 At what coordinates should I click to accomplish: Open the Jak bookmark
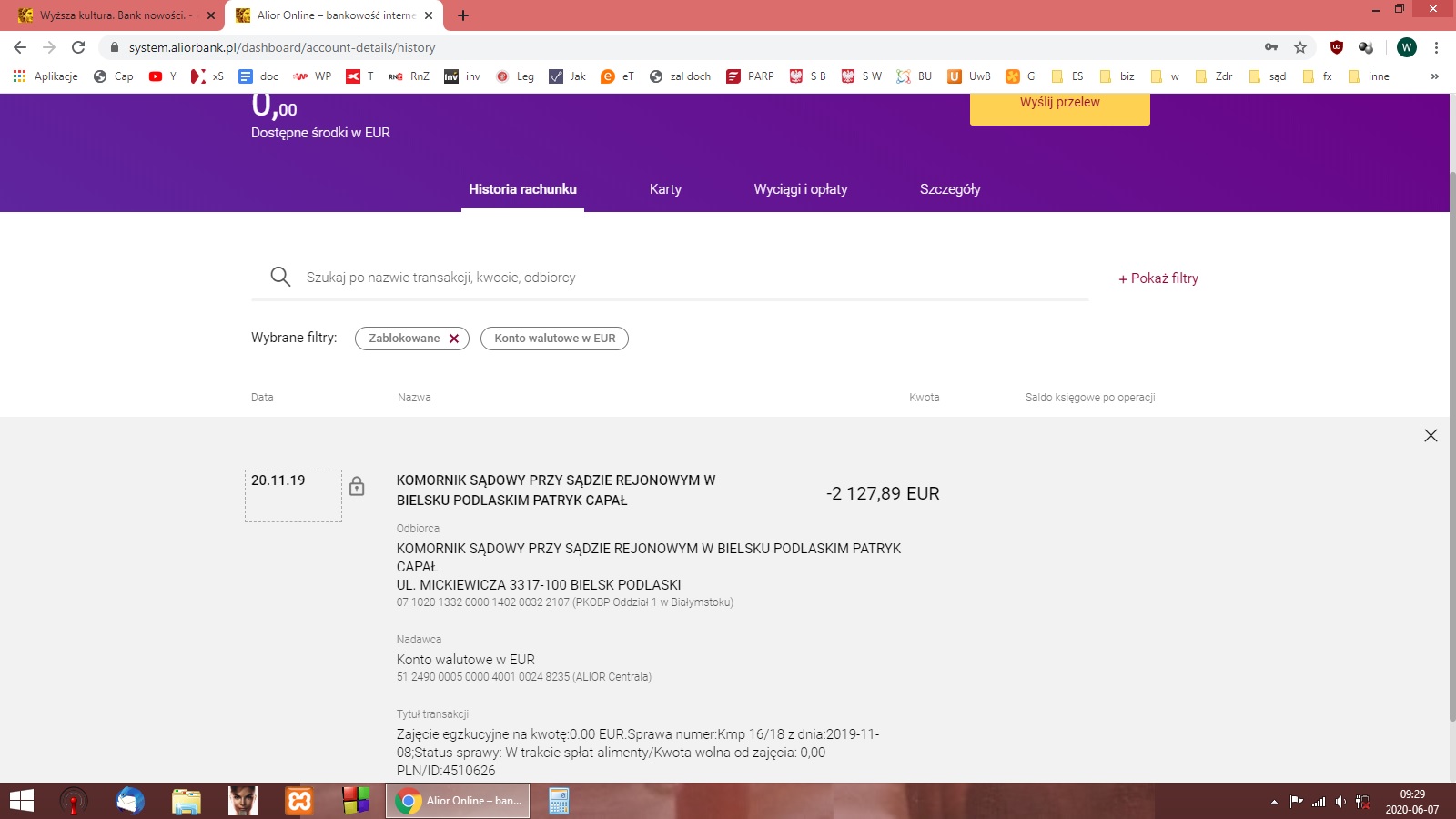[x=568, y=76]
